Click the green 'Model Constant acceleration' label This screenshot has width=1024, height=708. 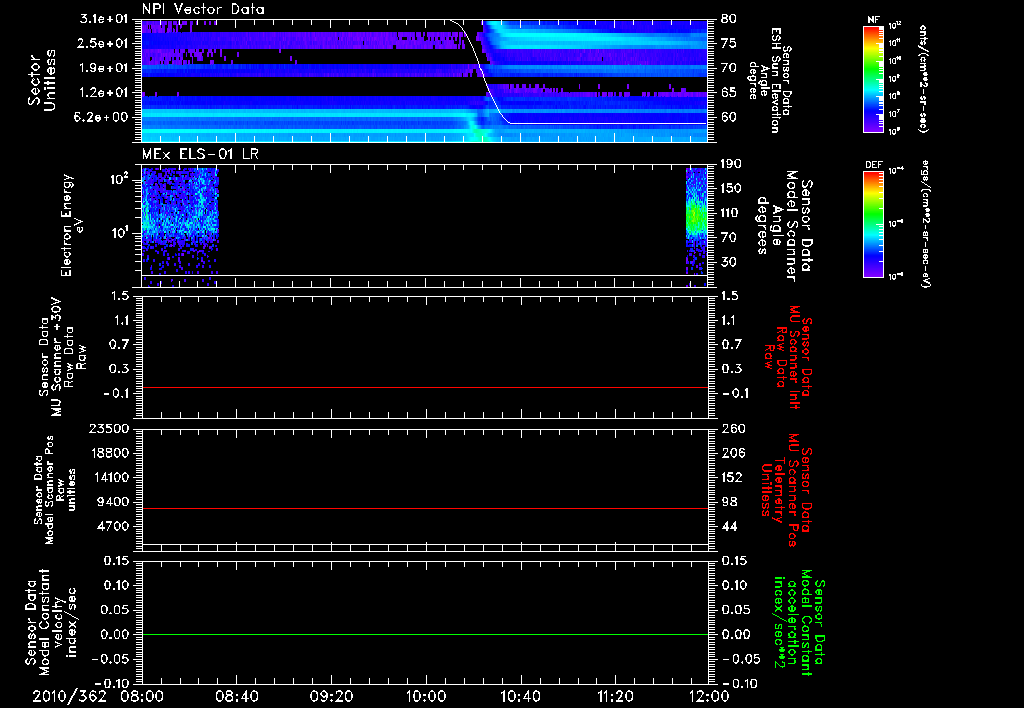pyautogui.click(x=799, y=622)
